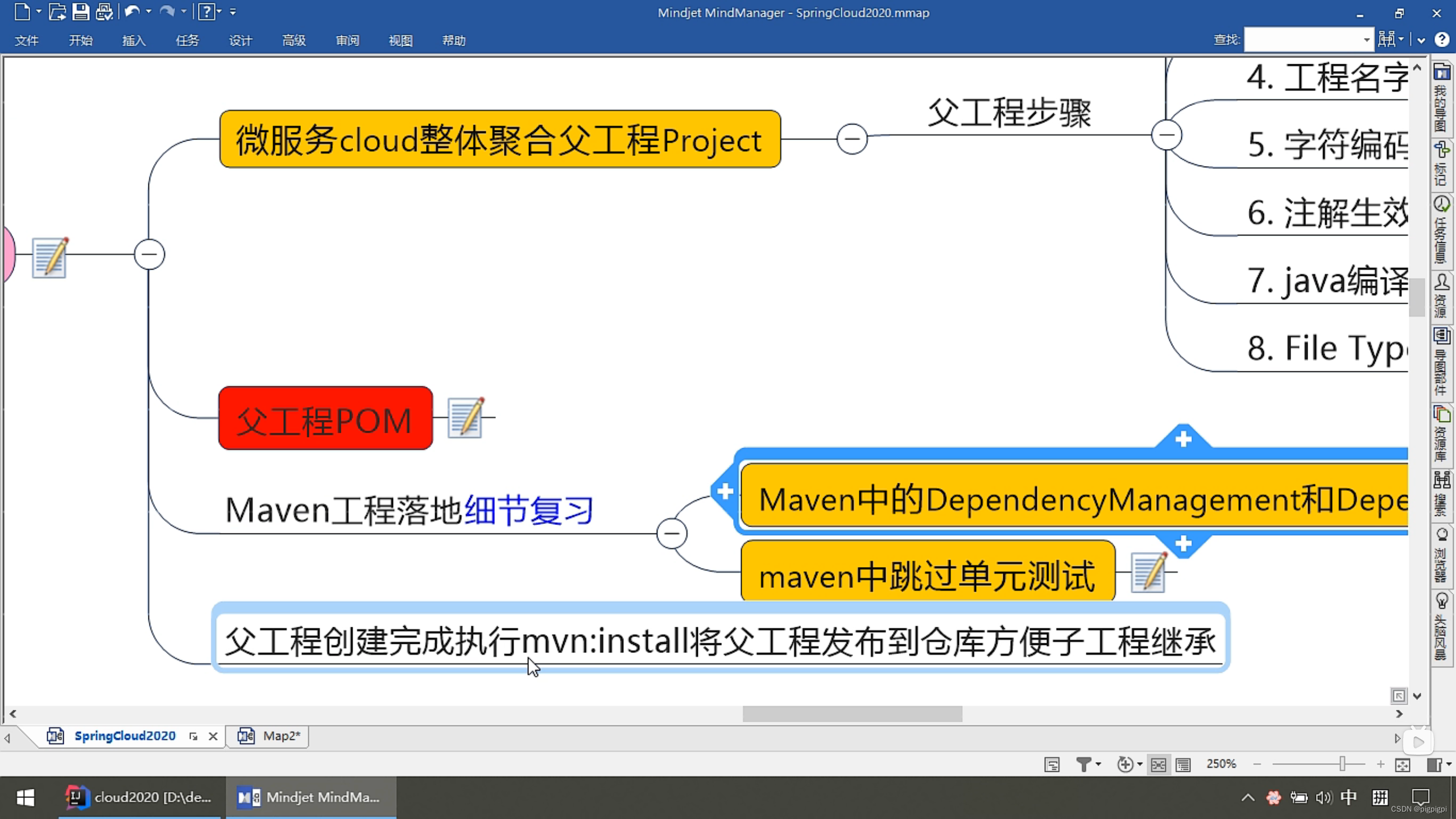Screen dimensions: 1456x819
Task: Click the blue help circle icon at top right
Action: pos(1442,39)
